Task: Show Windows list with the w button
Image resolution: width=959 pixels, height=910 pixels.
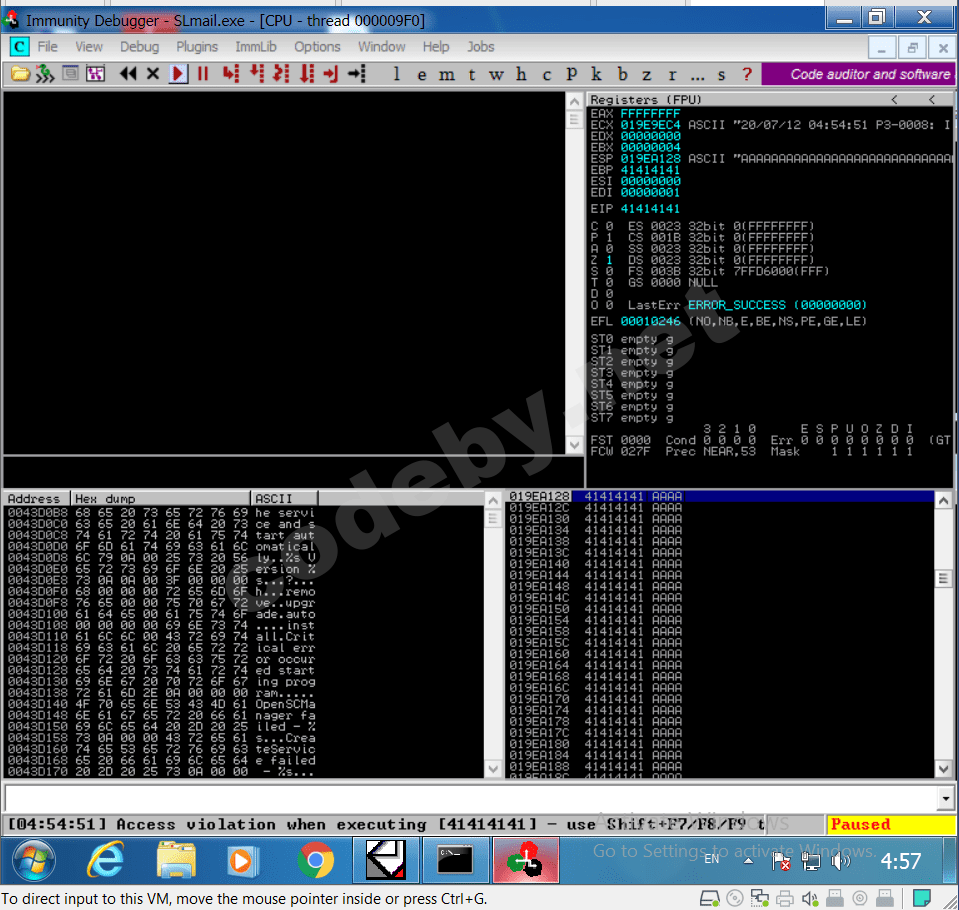Action: pos(496,75)
